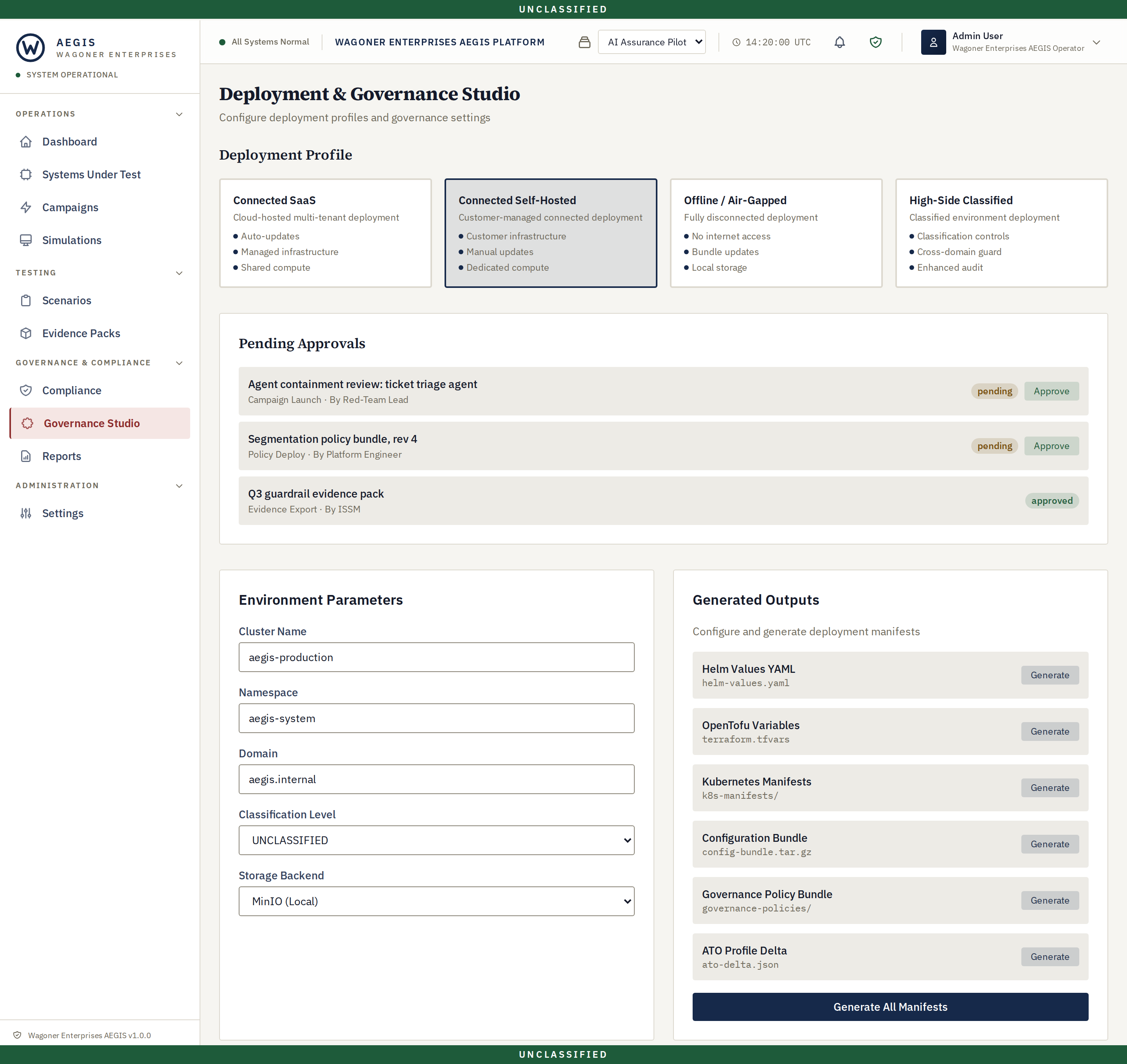Open the AI Assurance Pilot dropdown
Viewport: 1127px width, 1064px height.
(652, 42)
